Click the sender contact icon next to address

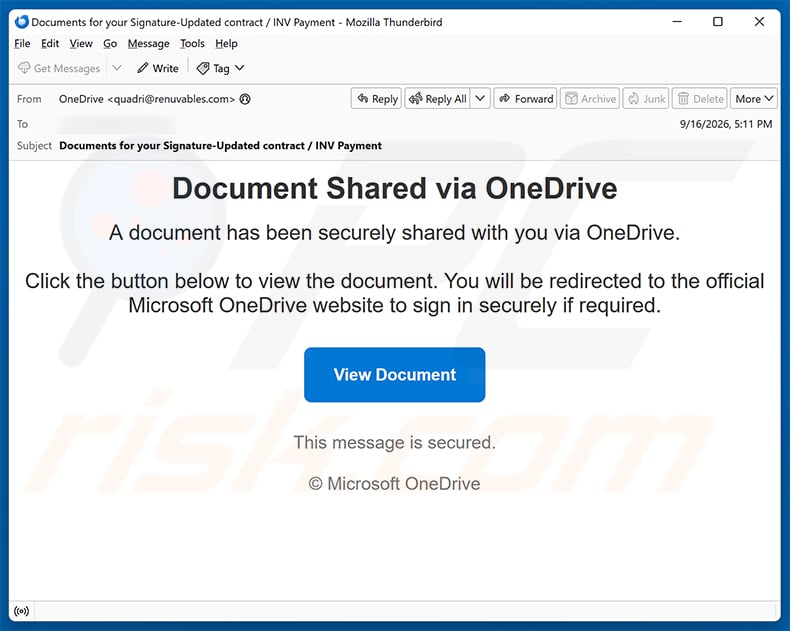245,99
